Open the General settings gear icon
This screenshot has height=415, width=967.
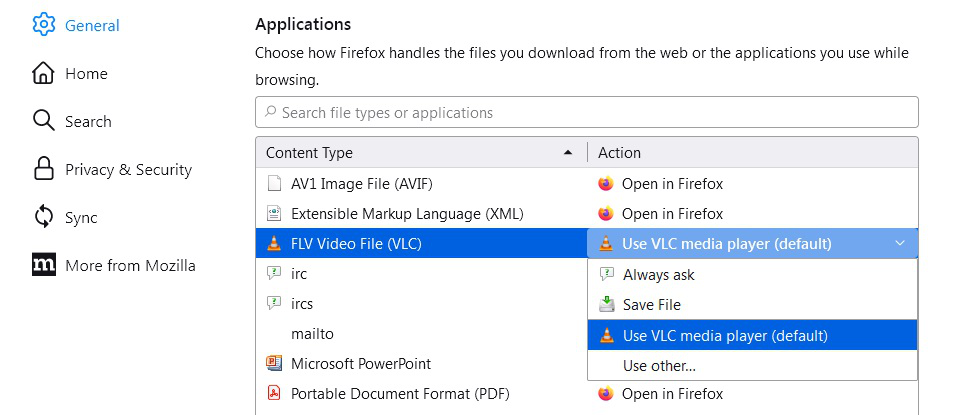pyautogui.click(x=43, y=25)
